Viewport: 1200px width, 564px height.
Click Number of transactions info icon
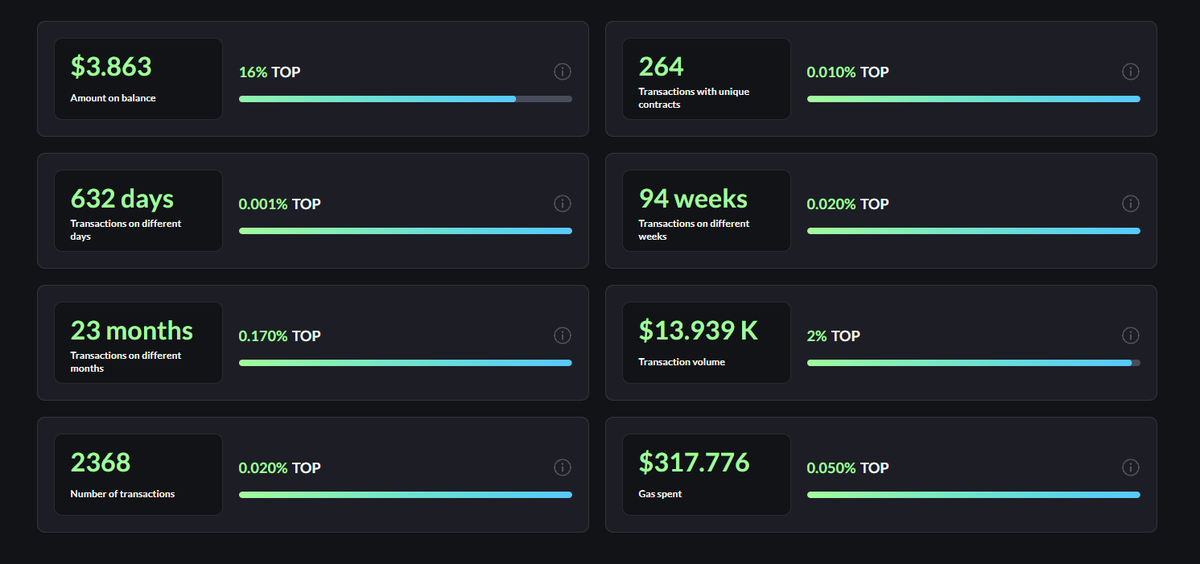[562, 468]
